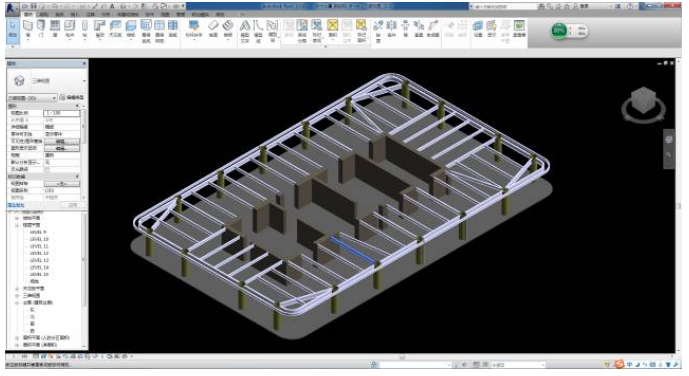Collapse the elevations node in project browser
Image resolution: width=689 pixels, height=376 pixels.
point(17,303)
